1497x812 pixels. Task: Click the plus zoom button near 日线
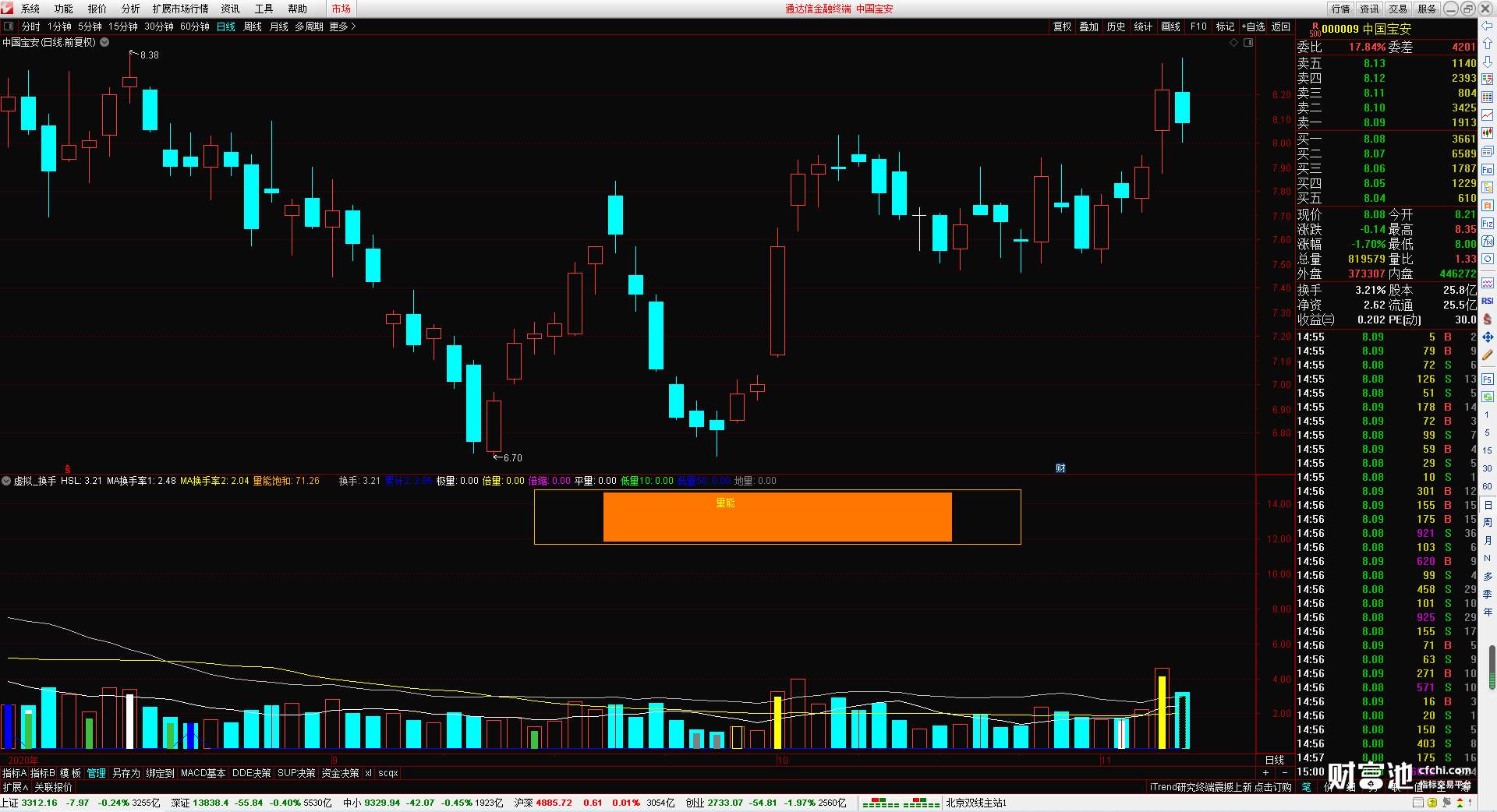pos(1266,772)
